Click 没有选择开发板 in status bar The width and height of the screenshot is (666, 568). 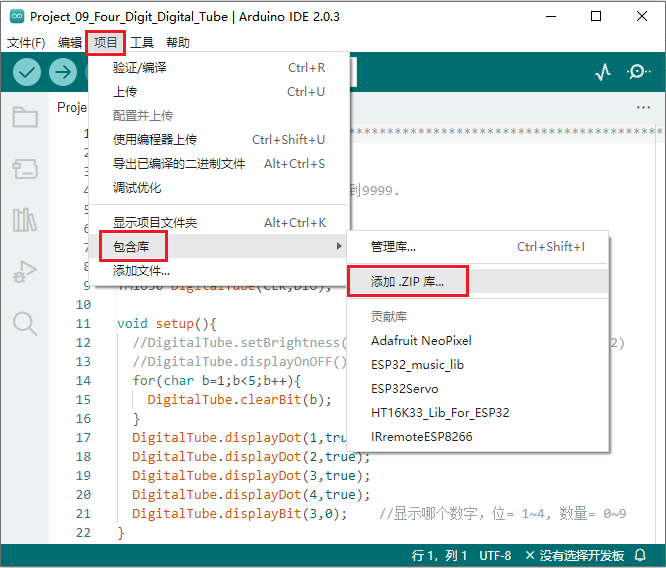point(582,555)
